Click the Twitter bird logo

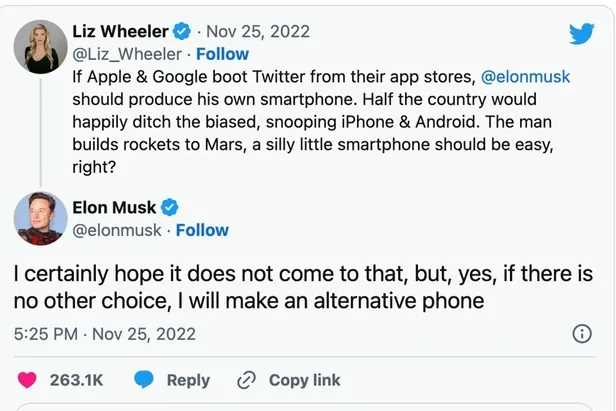click(x=582, y=33)
